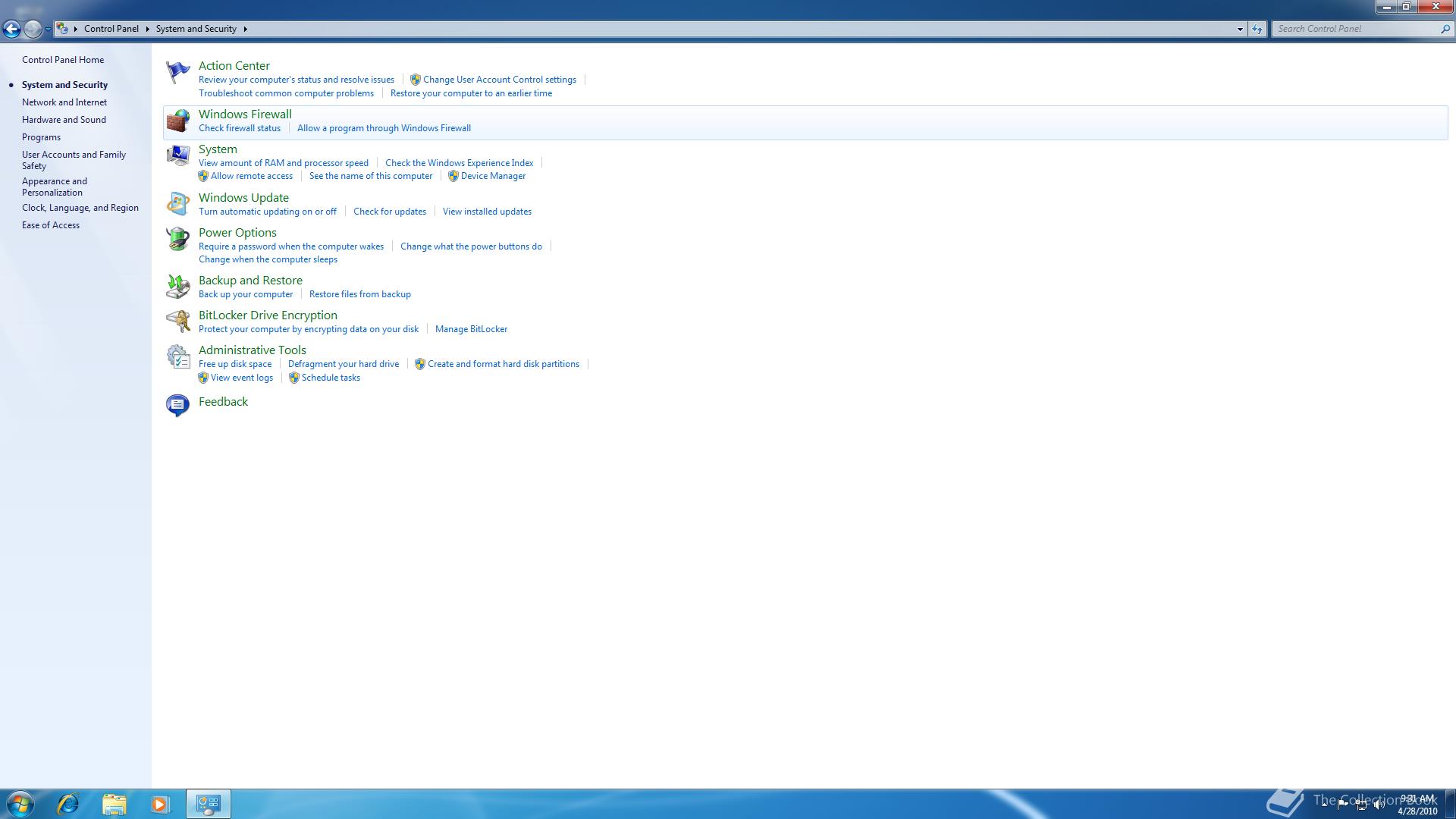Click Defragment your hard drive link
Viewport: 1456px width, 819px height.
point(344,364)
